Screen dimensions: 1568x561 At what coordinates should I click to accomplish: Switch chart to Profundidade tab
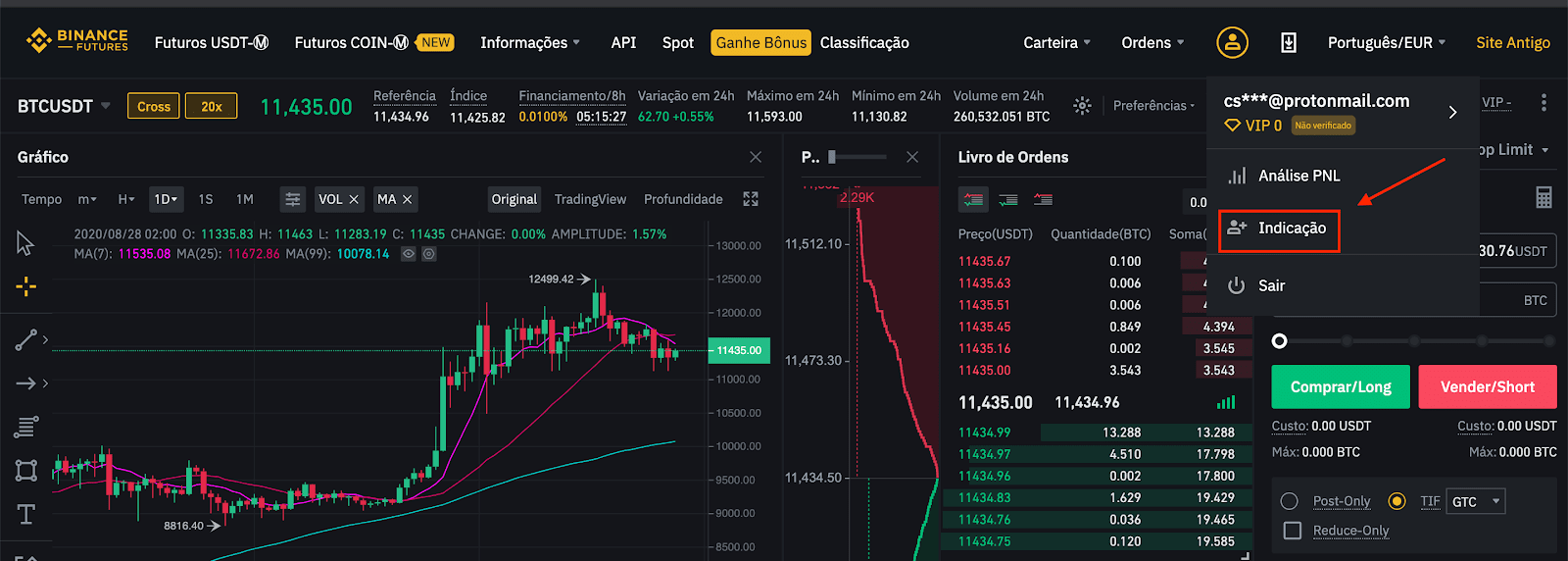683,199
